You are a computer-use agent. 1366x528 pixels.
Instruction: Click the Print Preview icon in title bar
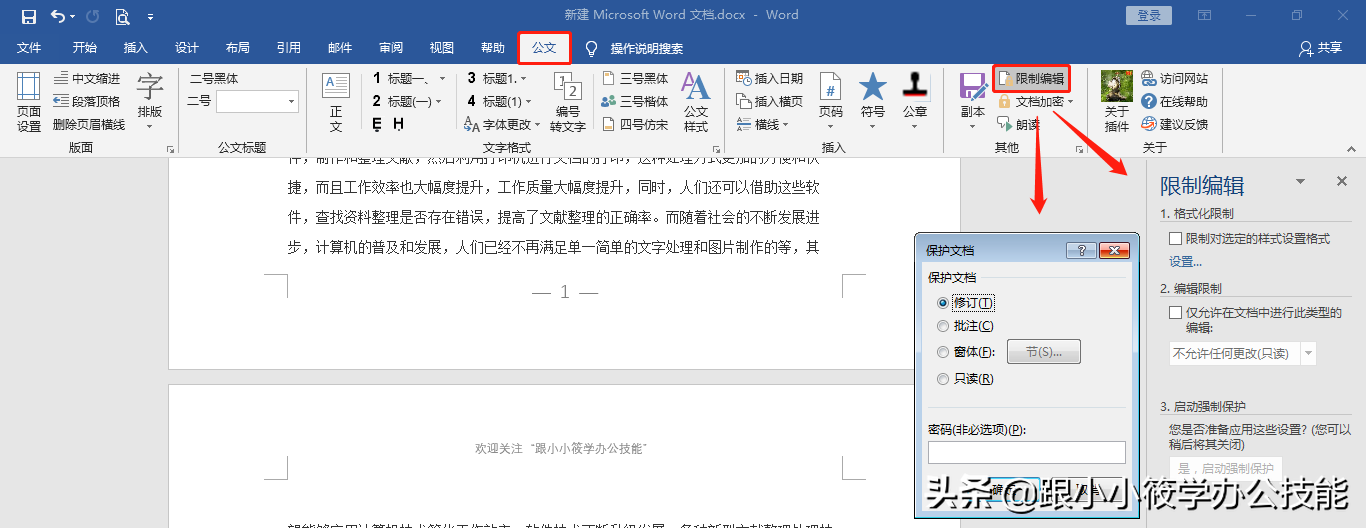(122, 16)
